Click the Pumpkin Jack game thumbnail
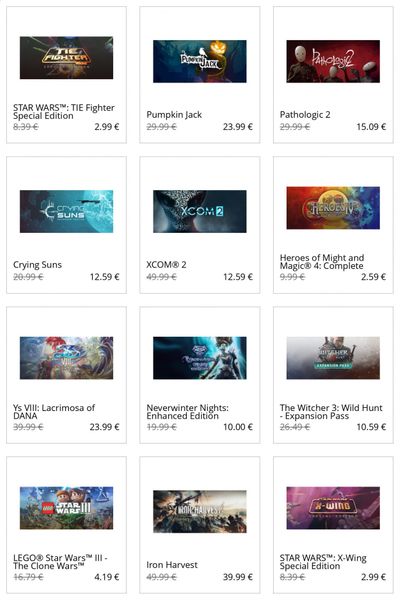 pos(199,61)
